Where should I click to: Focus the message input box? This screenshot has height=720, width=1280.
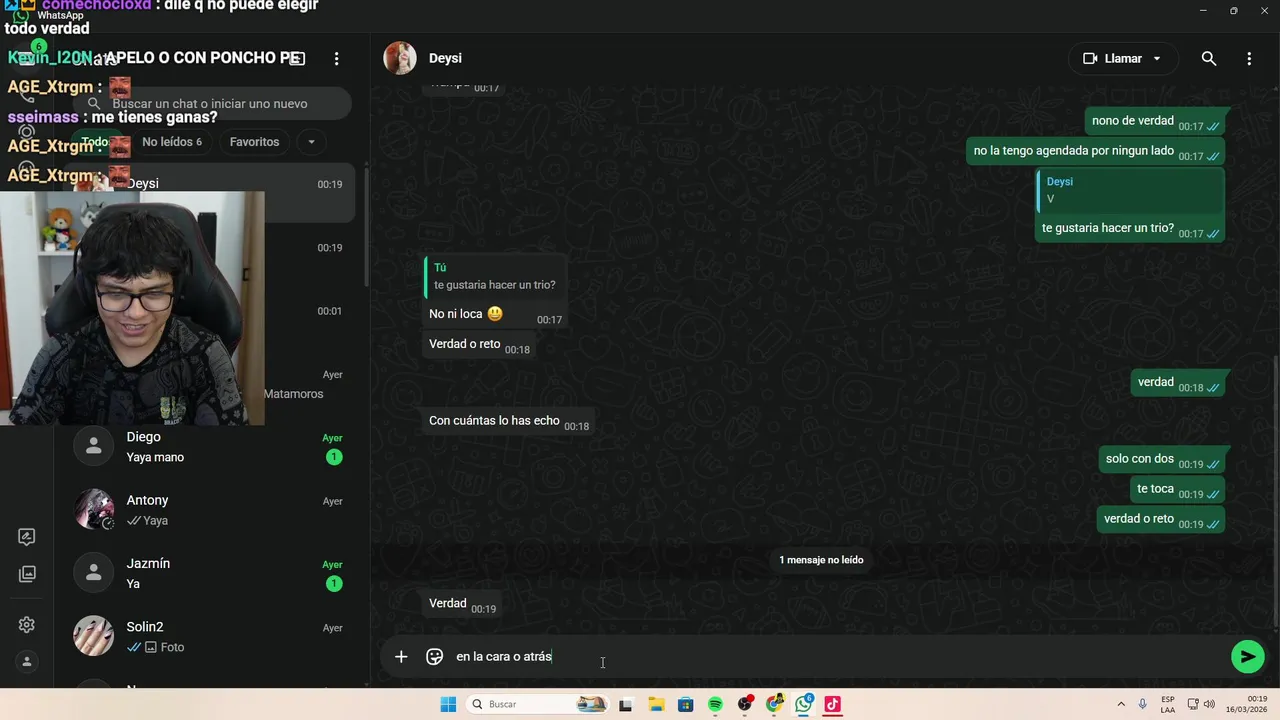click(836, 657)
